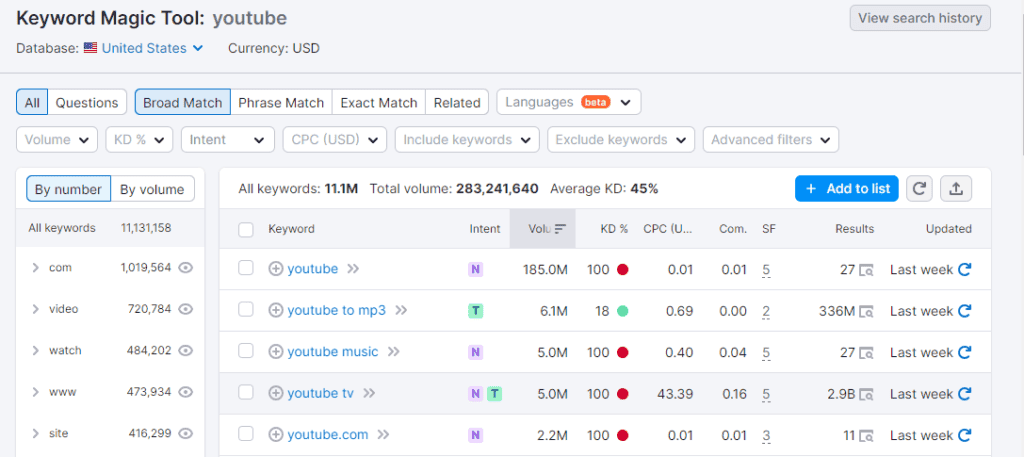Expand the 'video' keyword group
This screenshot has width=1024, height=457.
[x=35, y=309]
